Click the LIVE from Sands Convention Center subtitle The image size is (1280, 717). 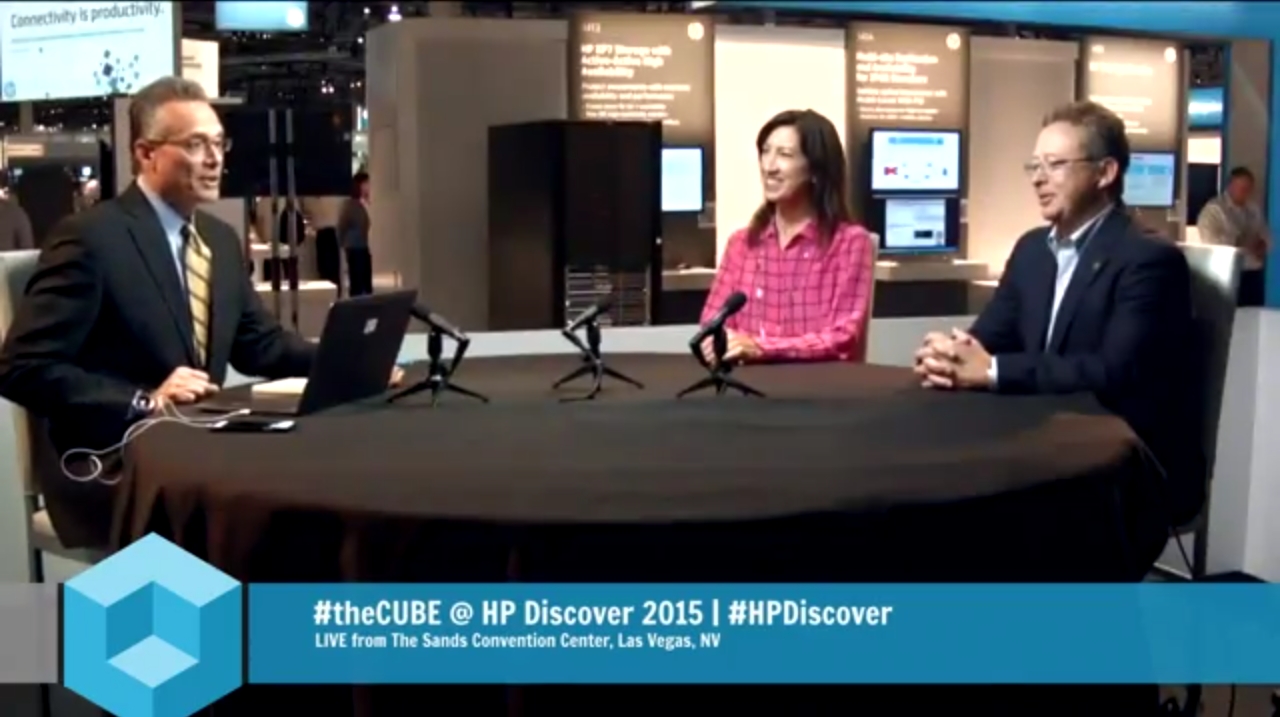[516, 641]
